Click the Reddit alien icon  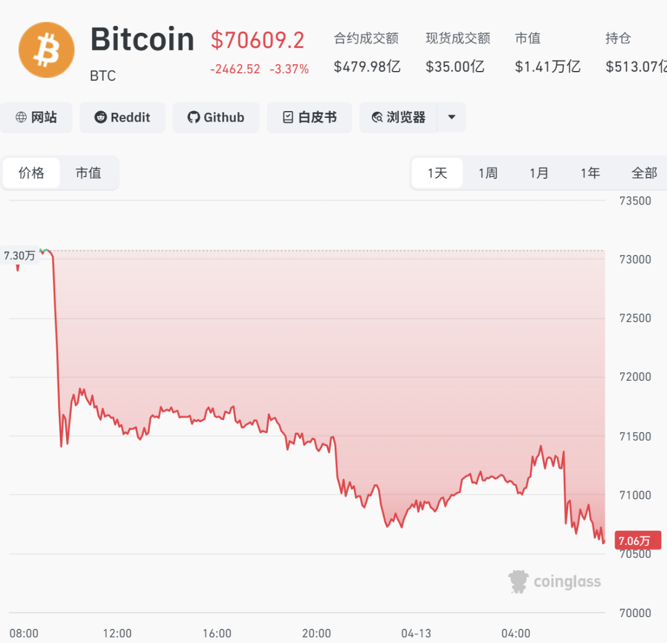click(100, 117)
